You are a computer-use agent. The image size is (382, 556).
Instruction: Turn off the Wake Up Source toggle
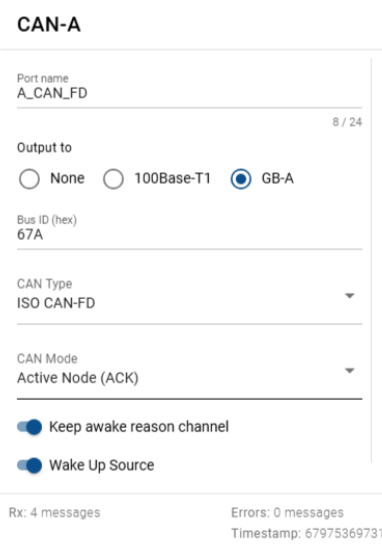tap(29, 465)
